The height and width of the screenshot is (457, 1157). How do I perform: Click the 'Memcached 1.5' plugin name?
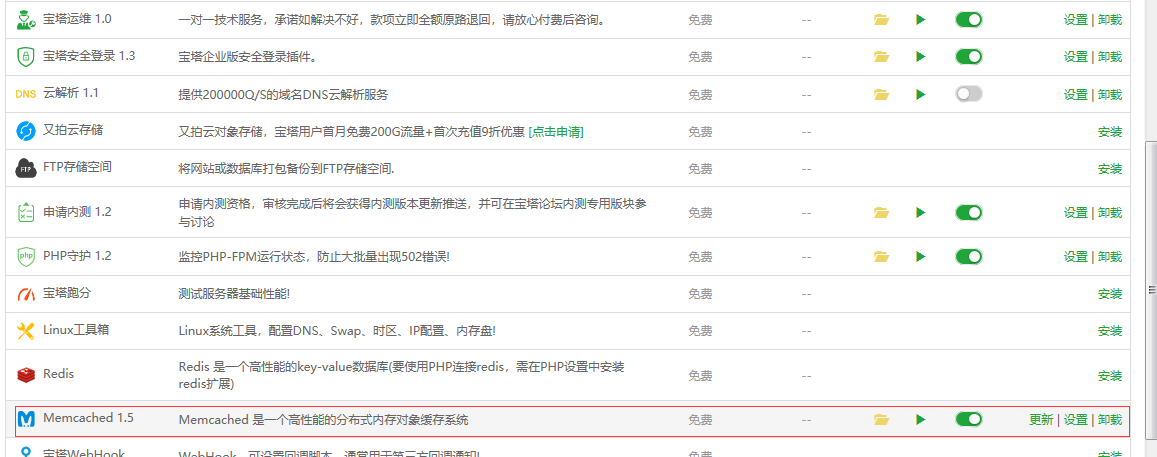(88, 418)
